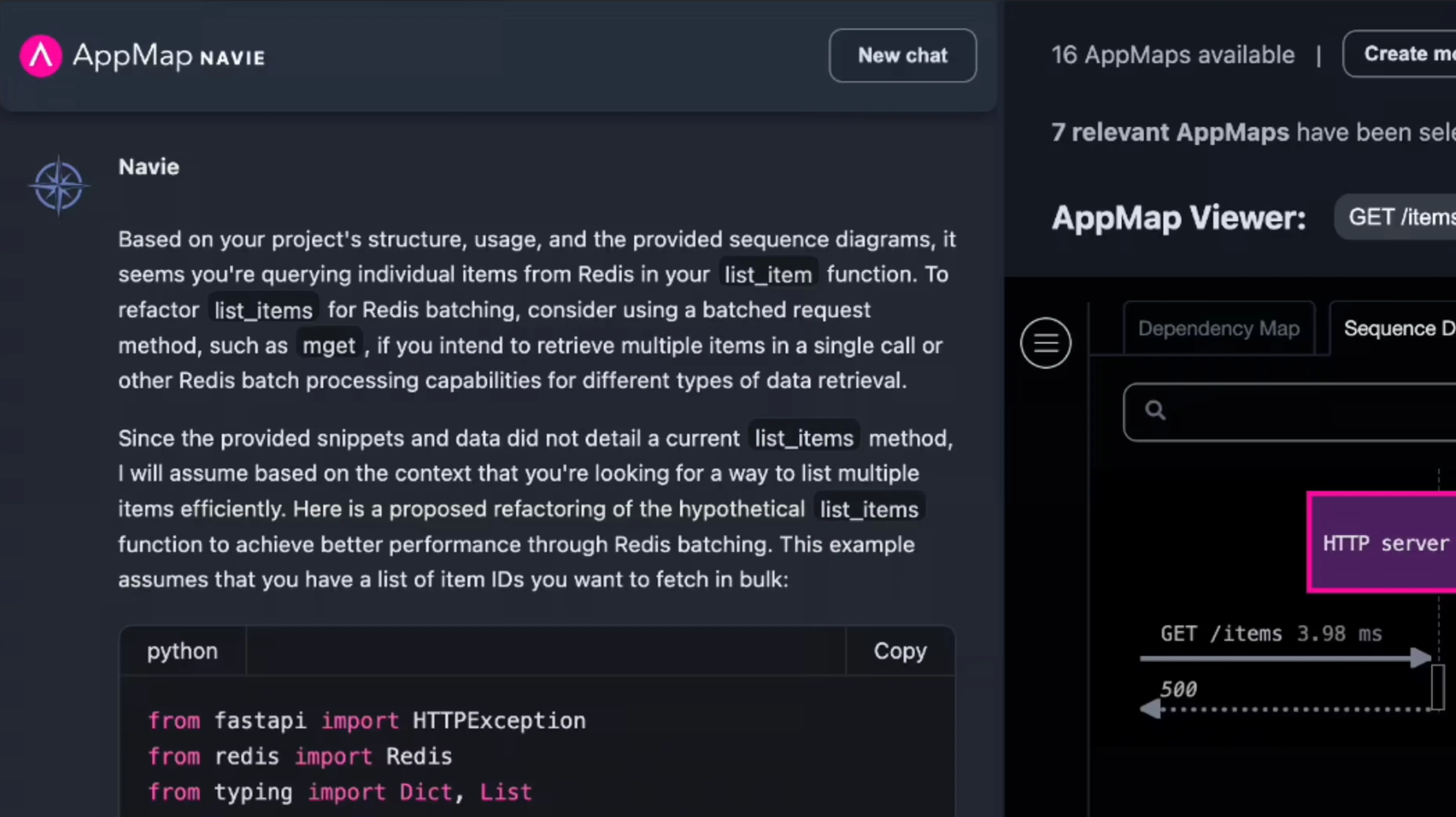This screenshot has width=1456, height=817.
Task: Click the partially visible Create button
Action: (x=1399, y=54)
